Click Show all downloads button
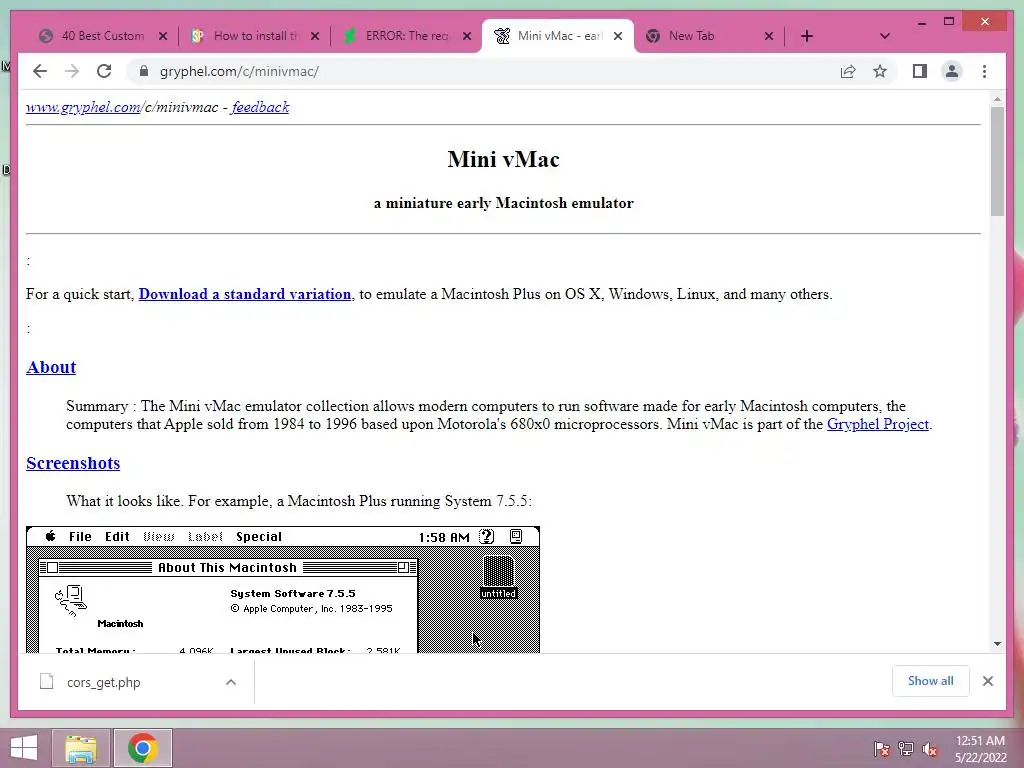Screen dimensions: 1024x768 [x=931, y=681]
